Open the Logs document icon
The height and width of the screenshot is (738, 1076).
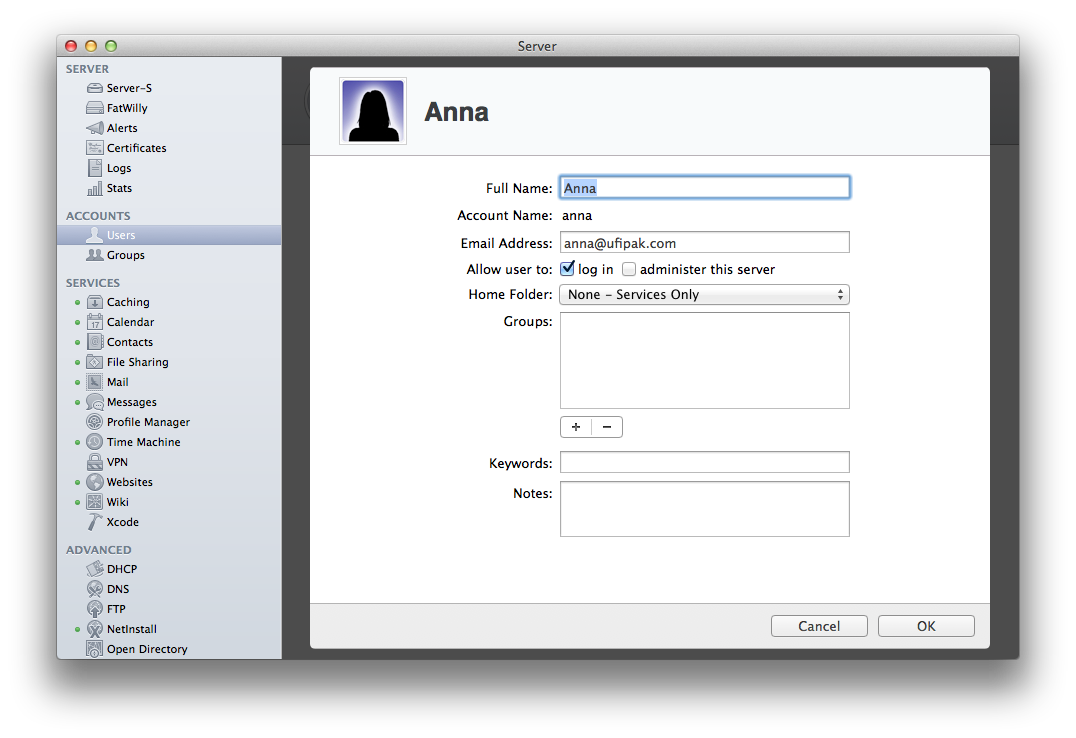pos(95,168)
